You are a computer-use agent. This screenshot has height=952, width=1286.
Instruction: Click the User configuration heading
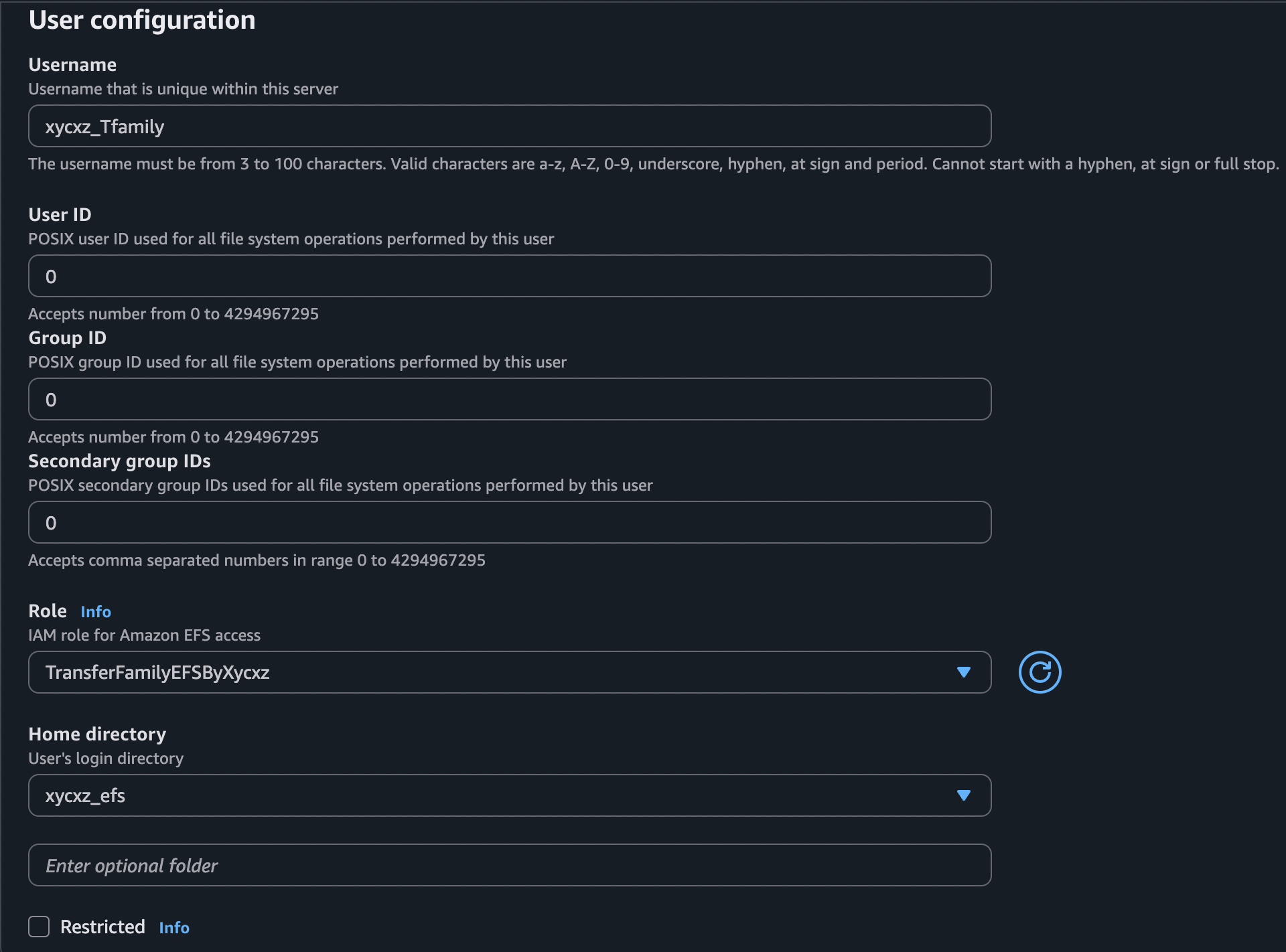[142, 20]
